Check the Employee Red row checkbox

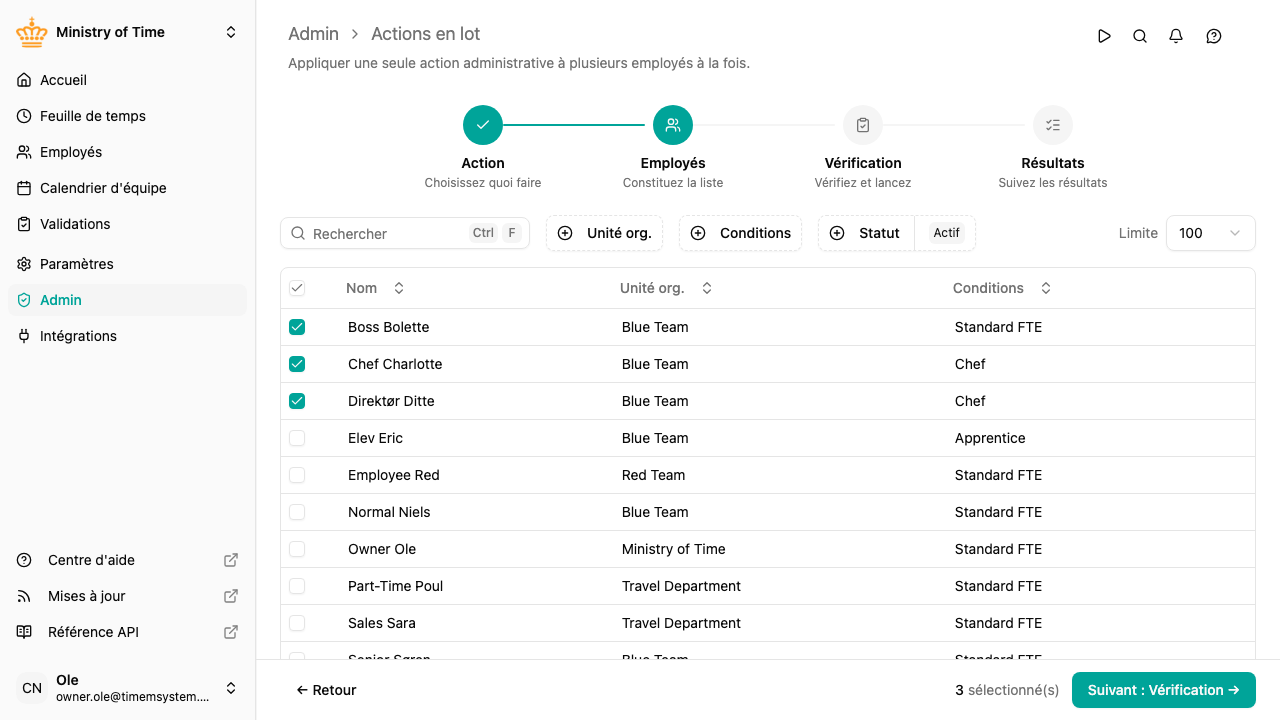pos(297,475)
